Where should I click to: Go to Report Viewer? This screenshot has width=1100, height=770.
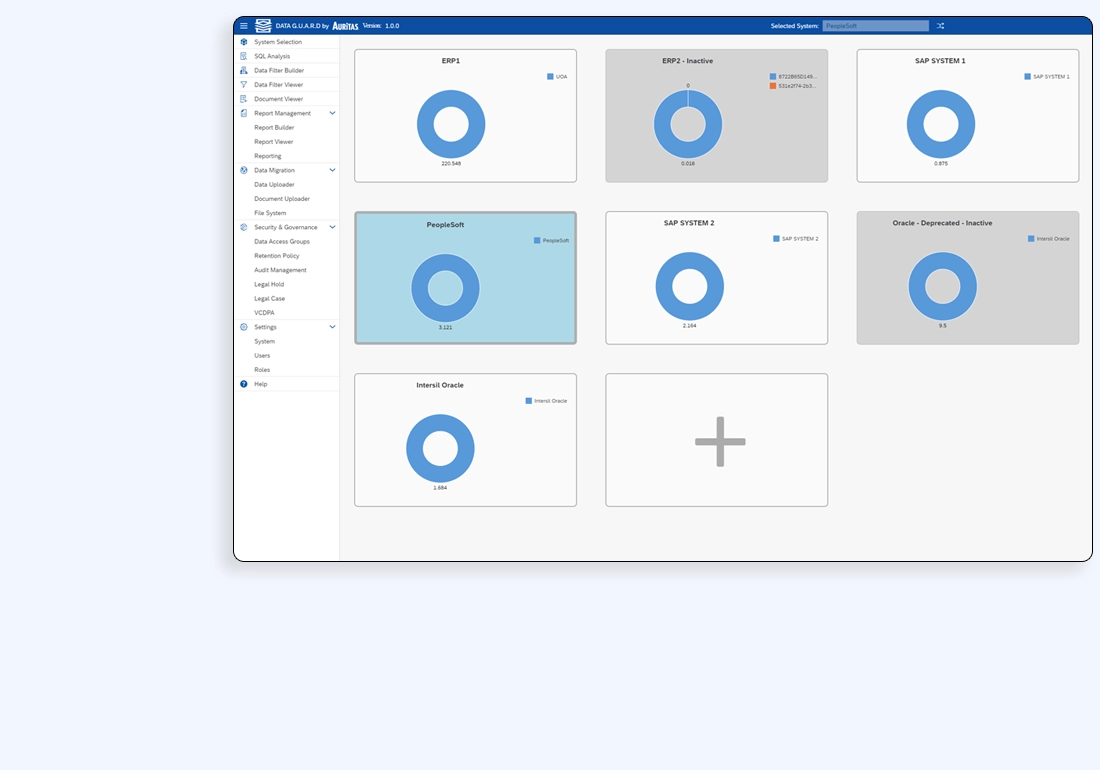(x=274, y=142)
